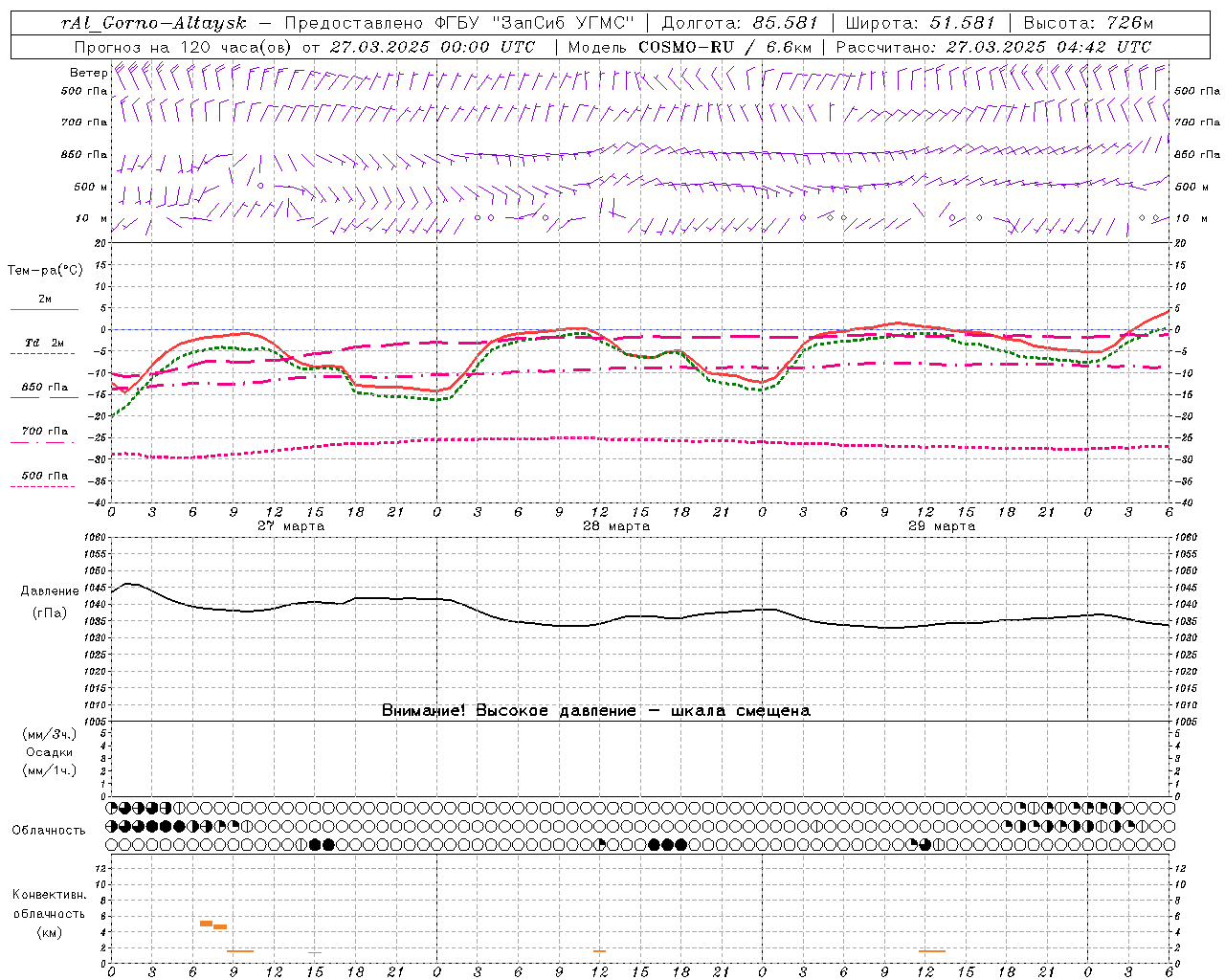Click the date label 28 марта

pyautogui.click(x=616, y=526)
